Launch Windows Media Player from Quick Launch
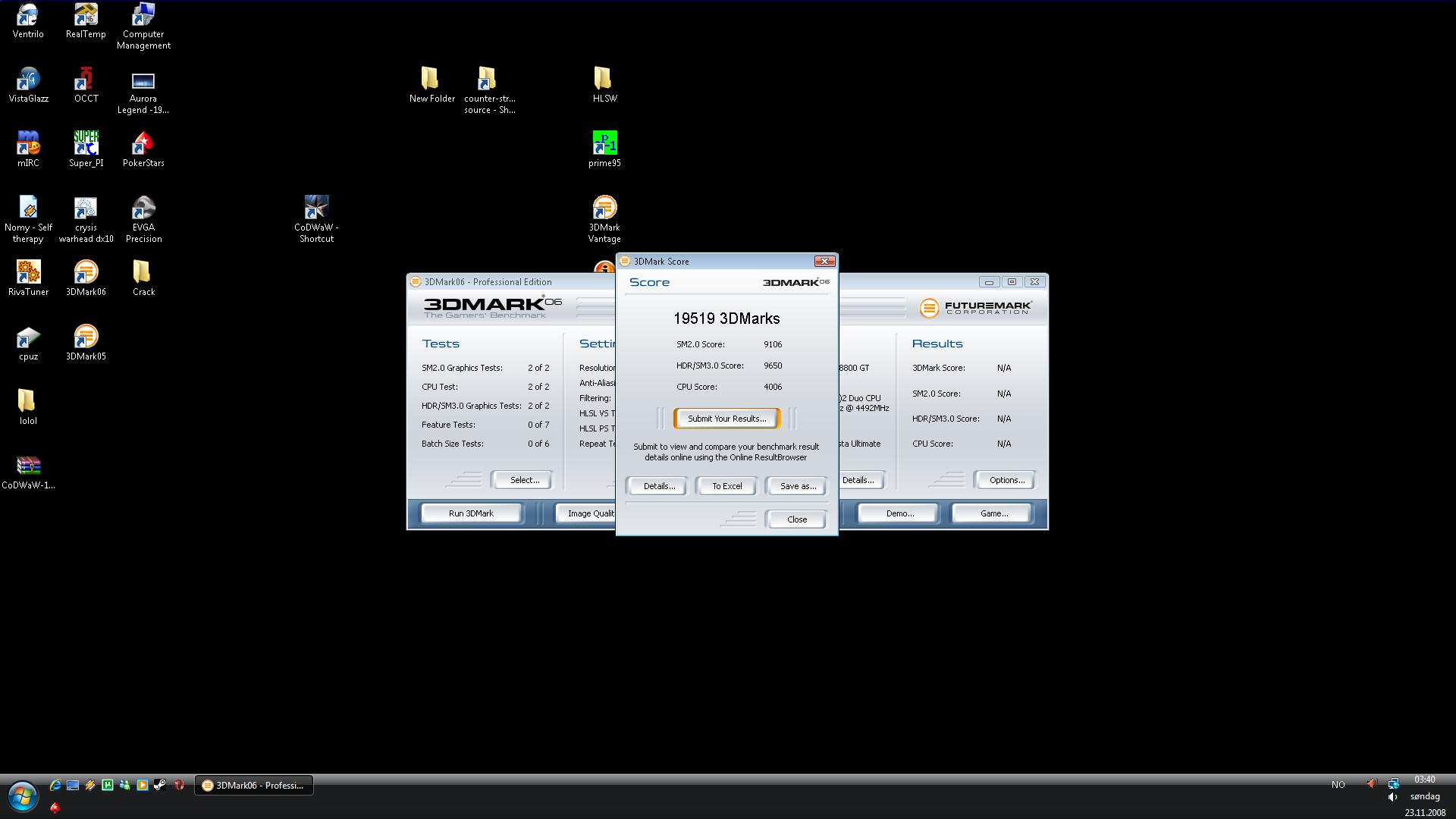Image resolution: width=1456 pixels, height=819 pixels. (143, 786)
